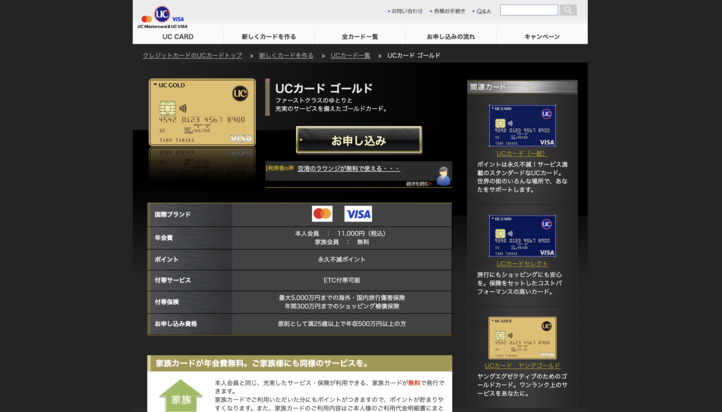The height and width of the screenshot is (412, 722).
Task: Click the クレジットカードのUCカードトップ breadcrumb link
Action: tap(192, 56)
